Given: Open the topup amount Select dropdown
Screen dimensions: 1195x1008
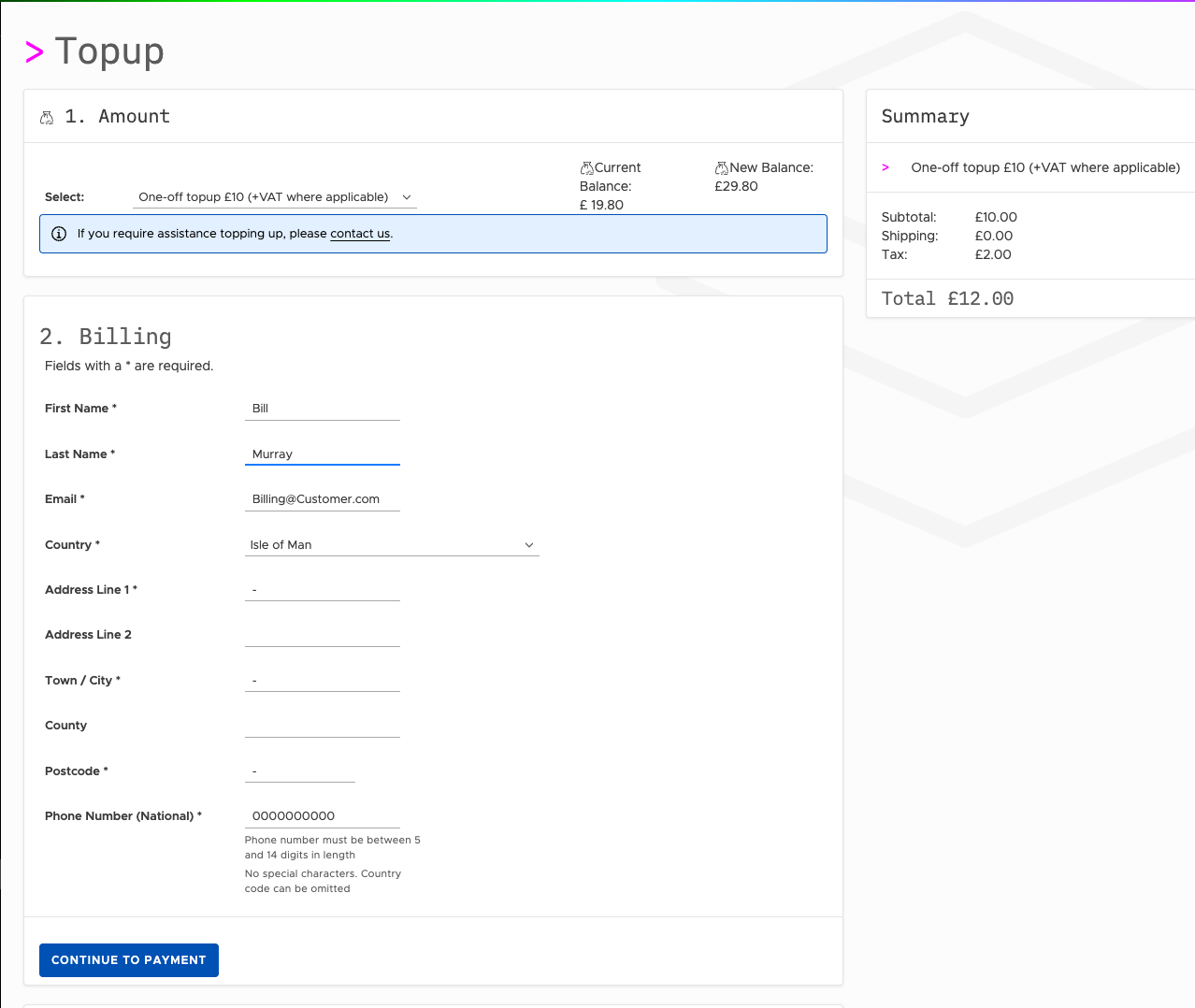Looking at the screenshot, I should (274, 197).
